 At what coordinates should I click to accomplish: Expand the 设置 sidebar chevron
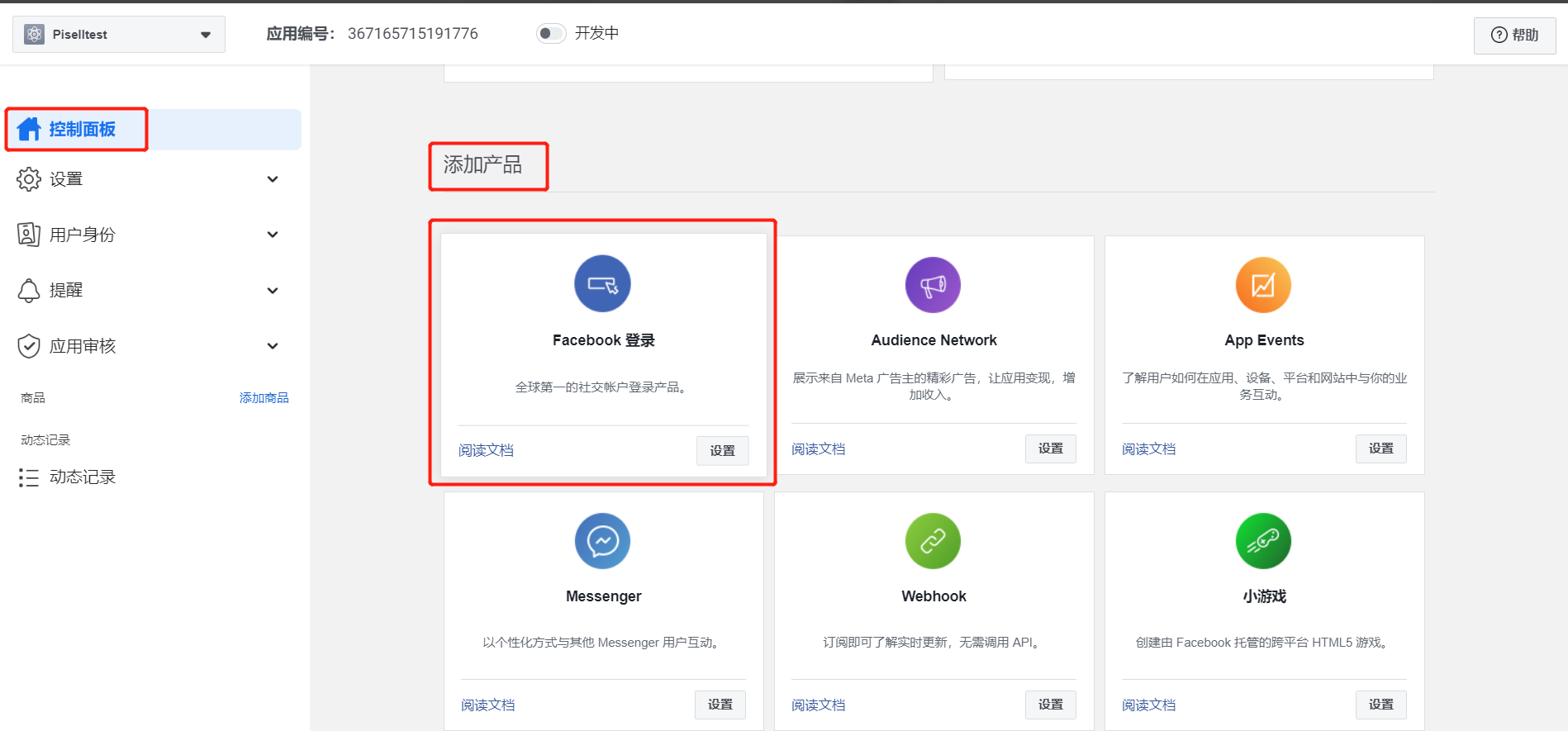pos(273,179)
